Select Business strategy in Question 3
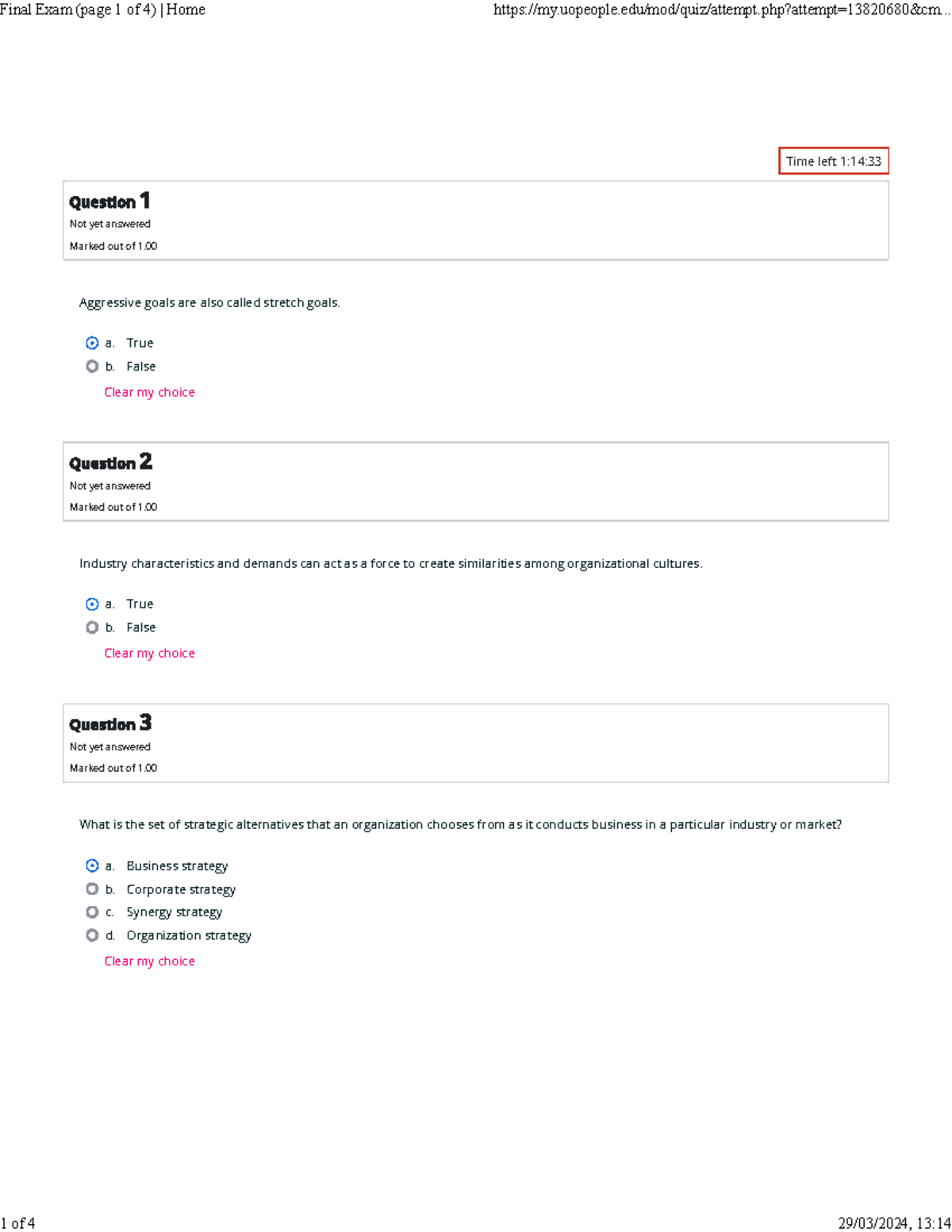952x1232 pixels. pyautogui.click(x=92, y=865)
